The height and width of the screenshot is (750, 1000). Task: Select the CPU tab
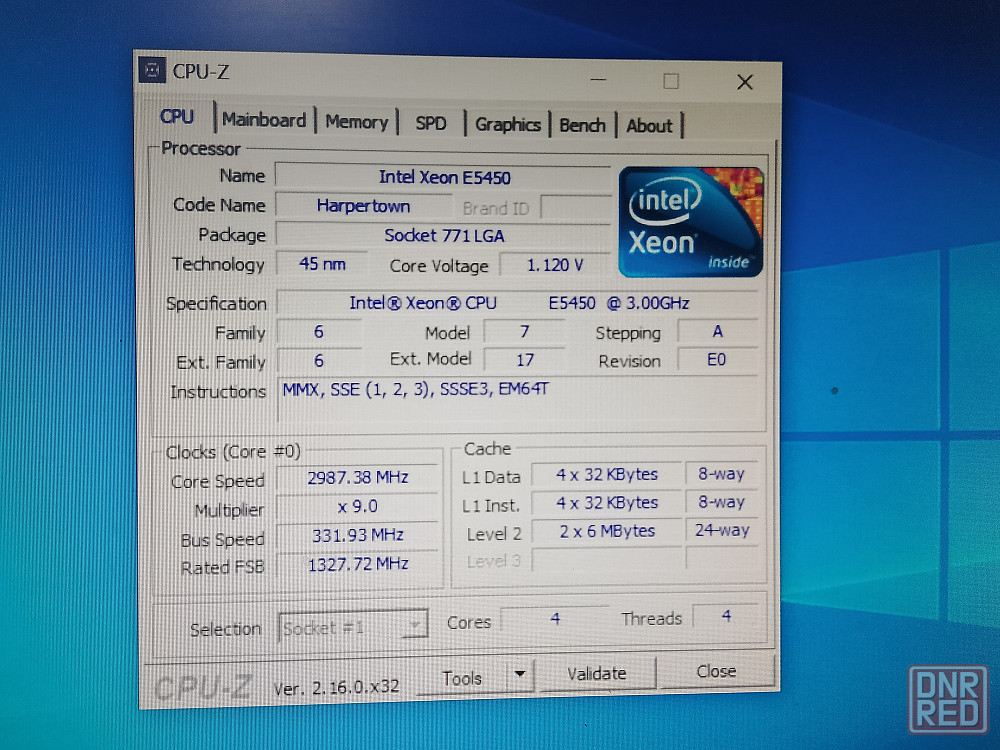177,117
